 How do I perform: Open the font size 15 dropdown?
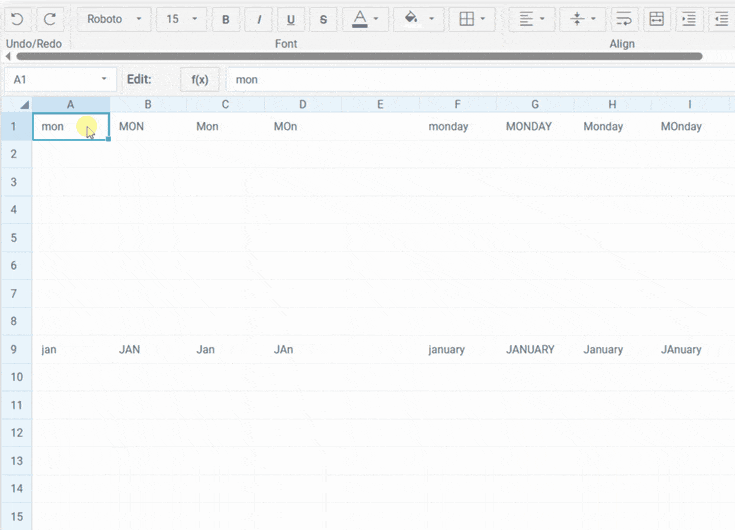(x=182, y=19)
